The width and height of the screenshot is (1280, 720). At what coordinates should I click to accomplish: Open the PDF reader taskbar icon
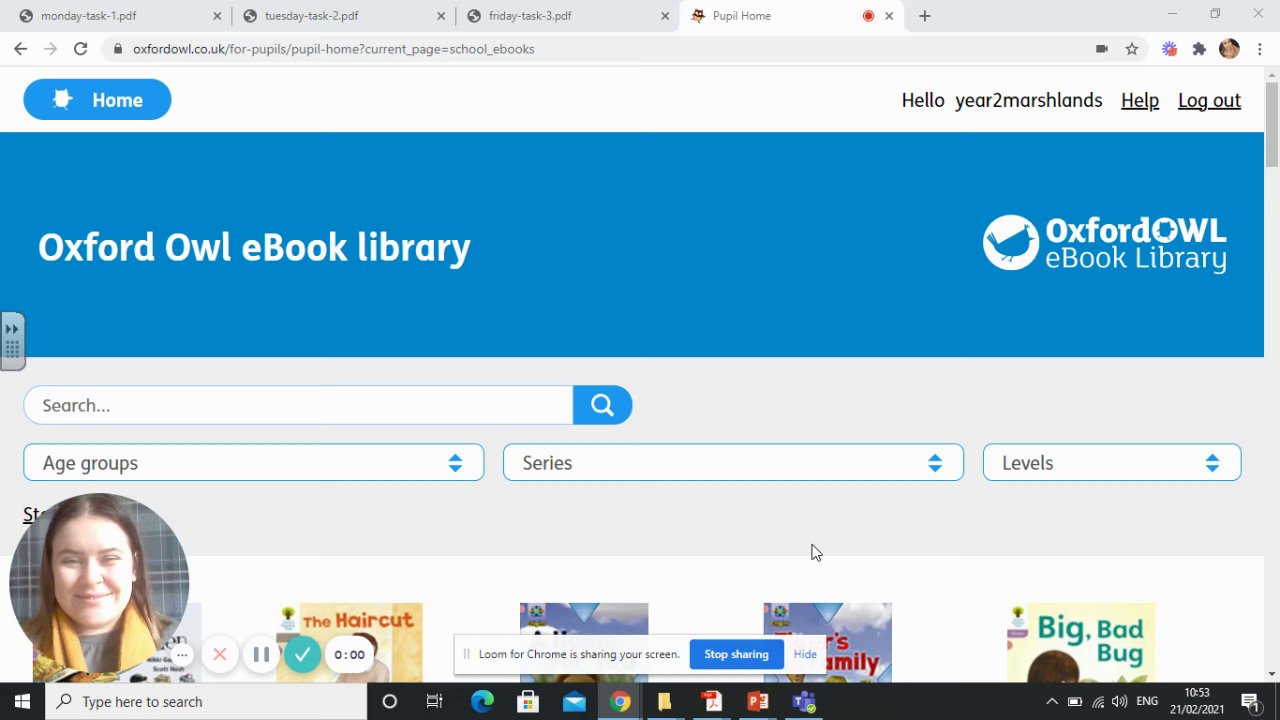coord(711,702)
